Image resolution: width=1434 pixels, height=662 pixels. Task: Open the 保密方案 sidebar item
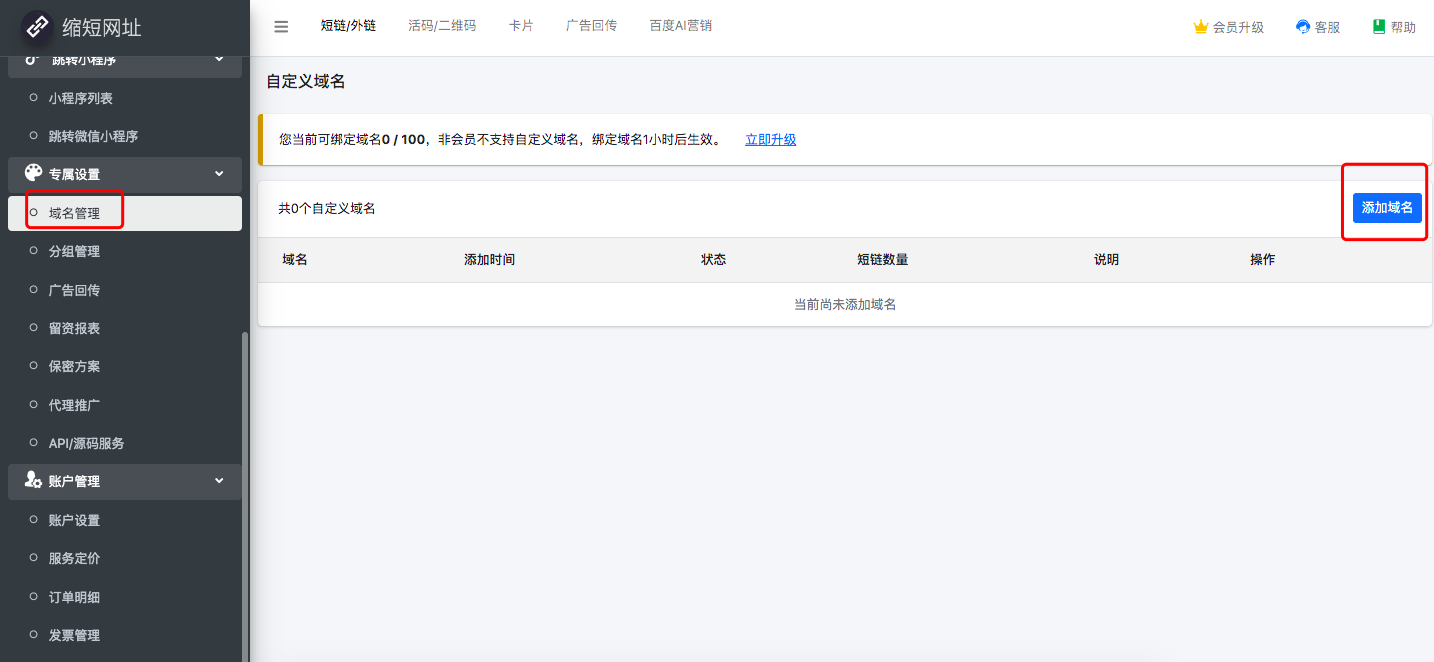tap(74, 367)
